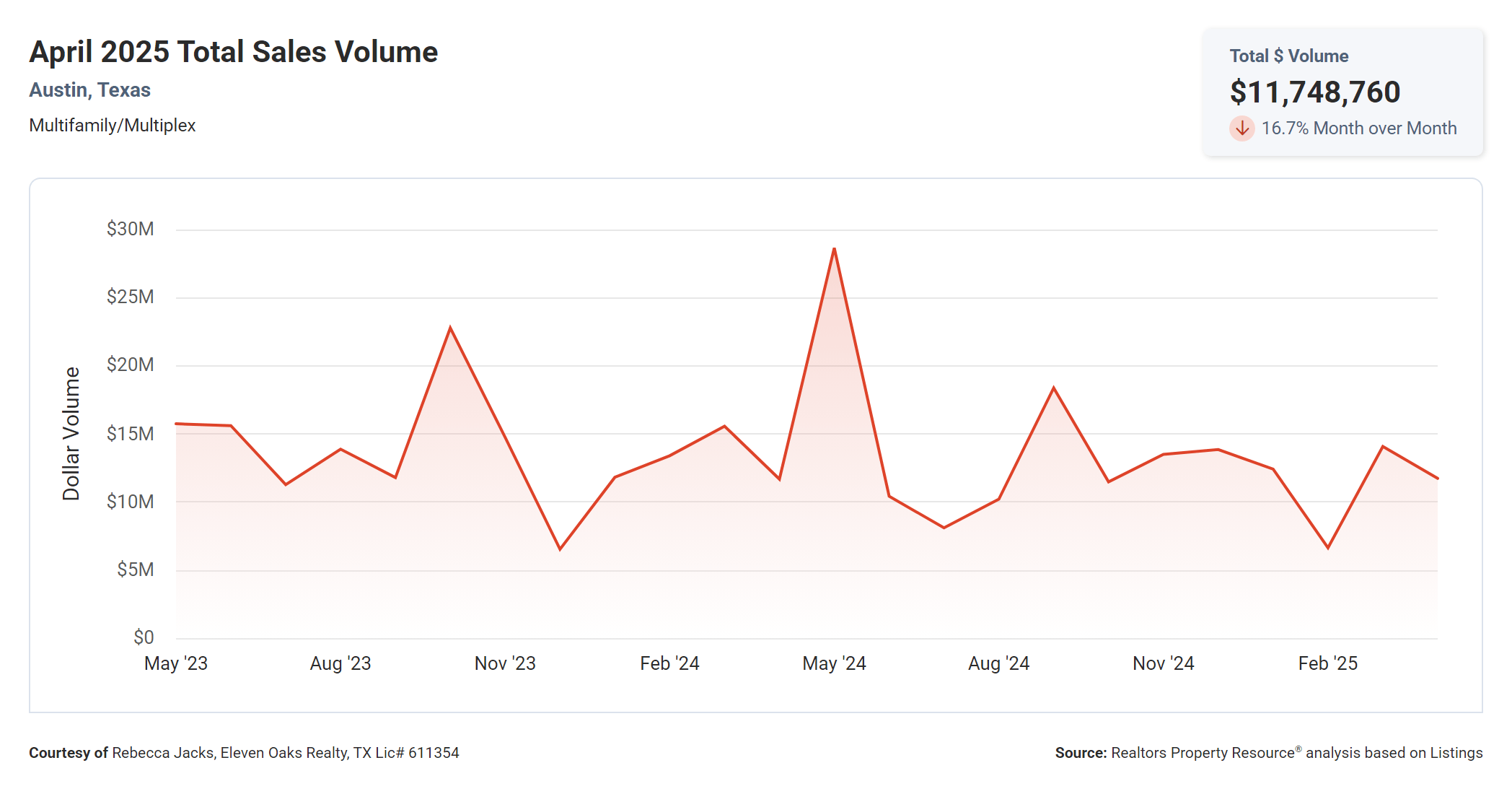The width and height of the screenshot is (1512, 794).
Task: Click the $15M y-axis label
Action: click(x=130, y=434)
